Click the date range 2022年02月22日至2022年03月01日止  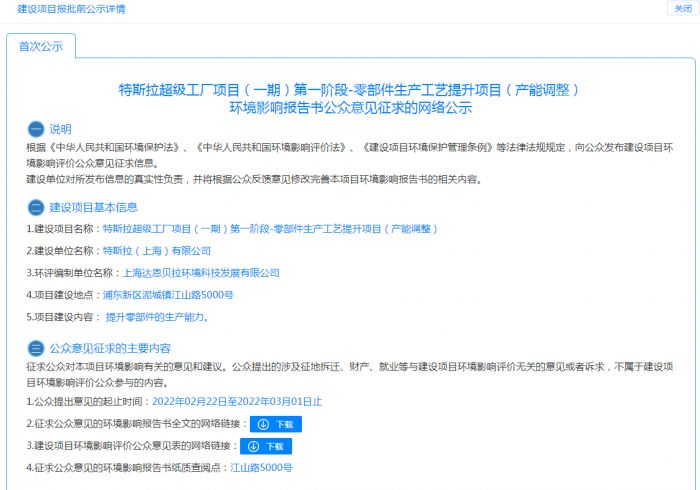237,402
